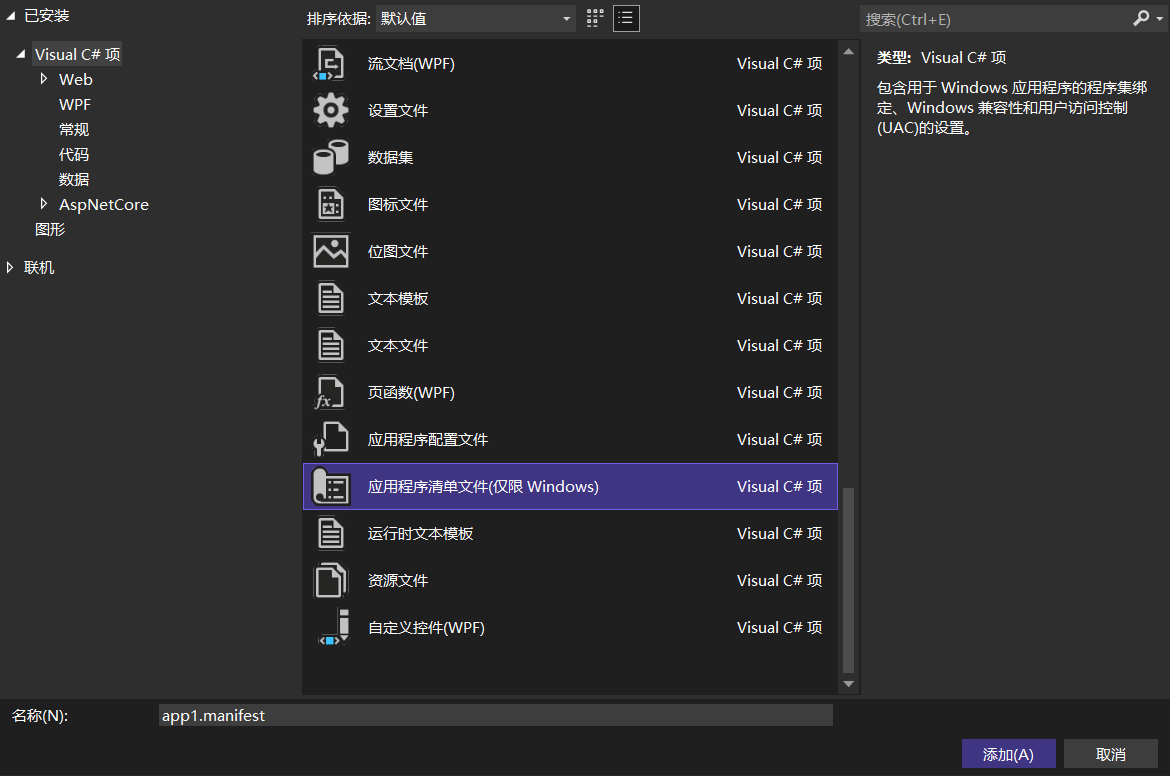Viewport: 1170px width, 776px height.
Task: Expand the AspNetCore tree node
Action: tap(43, 204)
